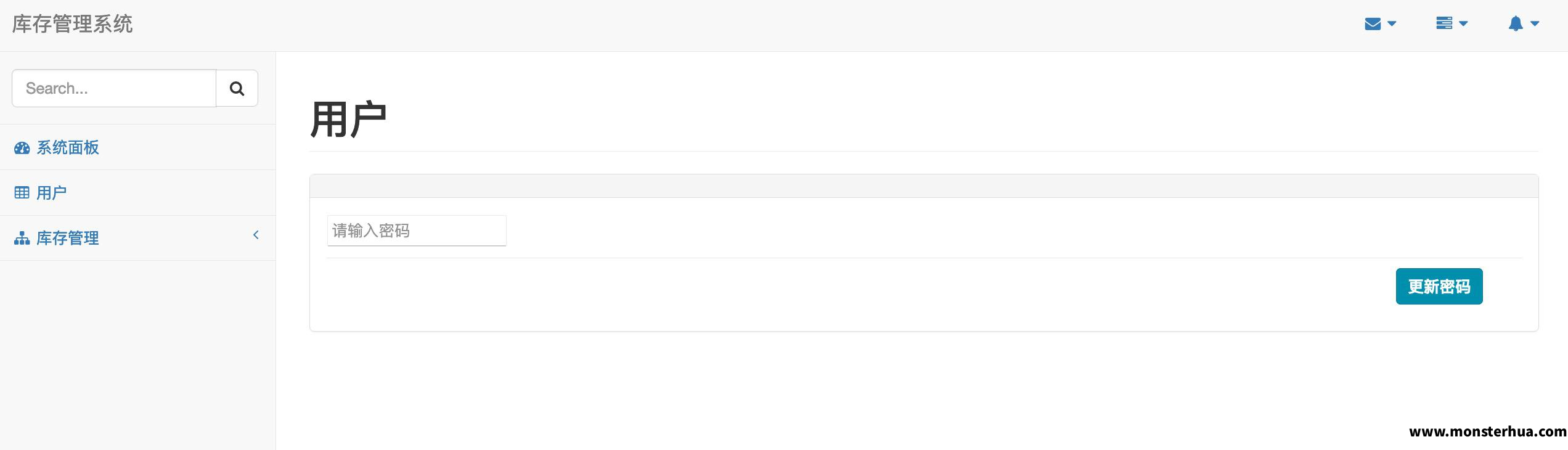Click the gray panel header bar
The width and height of the screenshot is (1568, 450).
tap(924, 186)
